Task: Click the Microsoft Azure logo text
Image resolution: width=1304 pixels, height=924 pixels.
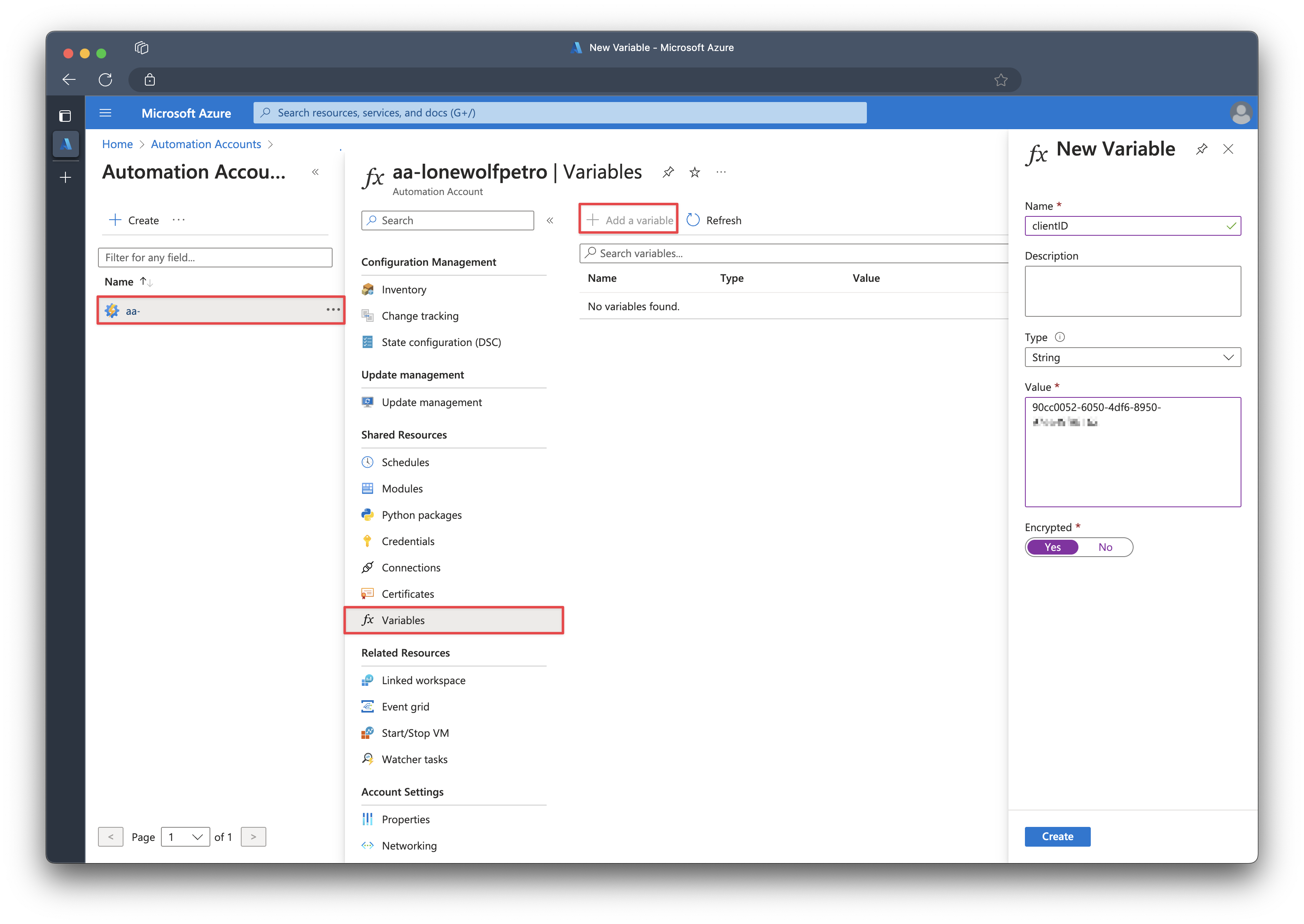Action: [x=186, y=113]
